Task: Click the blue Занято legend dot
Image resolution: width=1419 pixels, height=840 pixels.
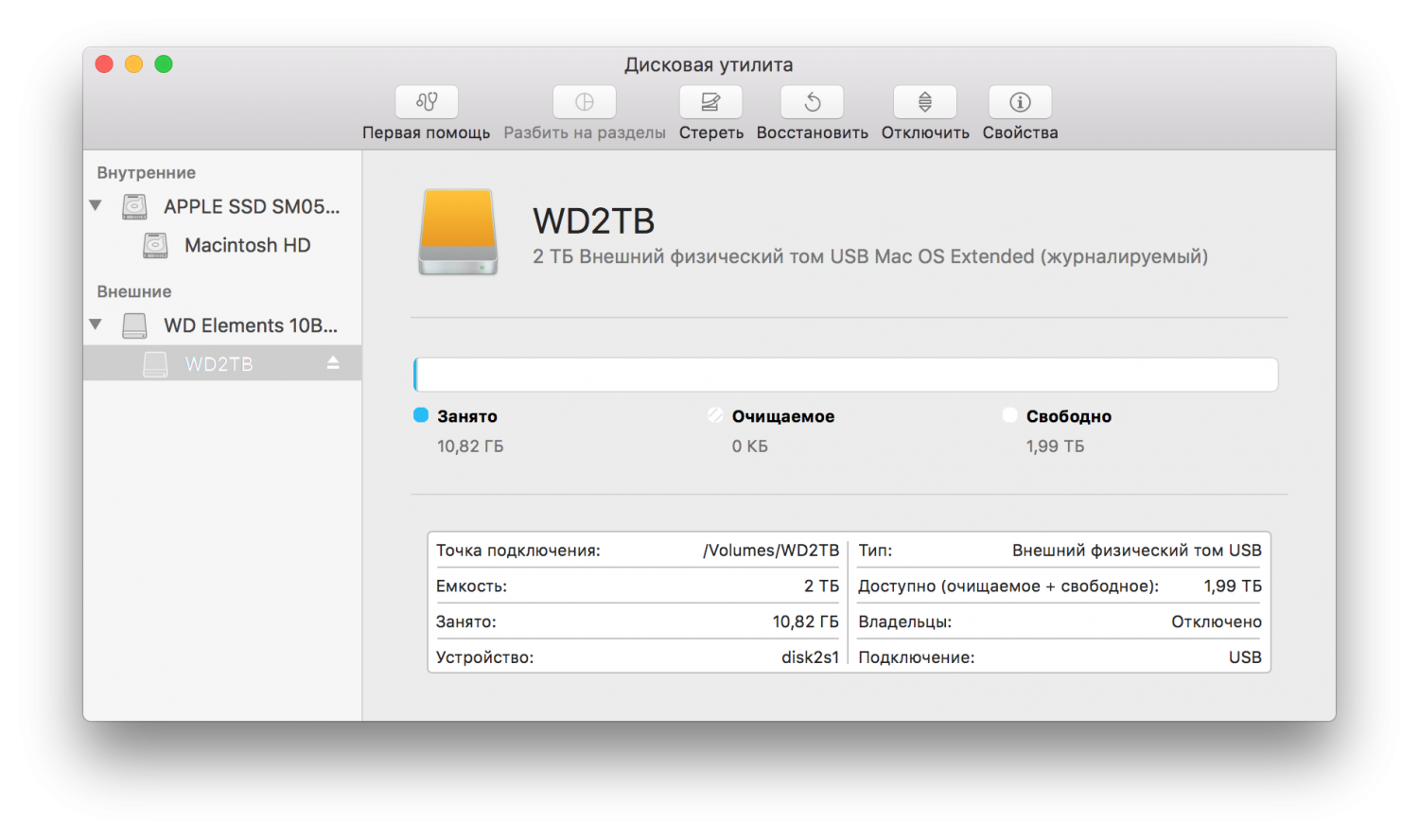Action: pyautogui.click(x=421, y=415)
